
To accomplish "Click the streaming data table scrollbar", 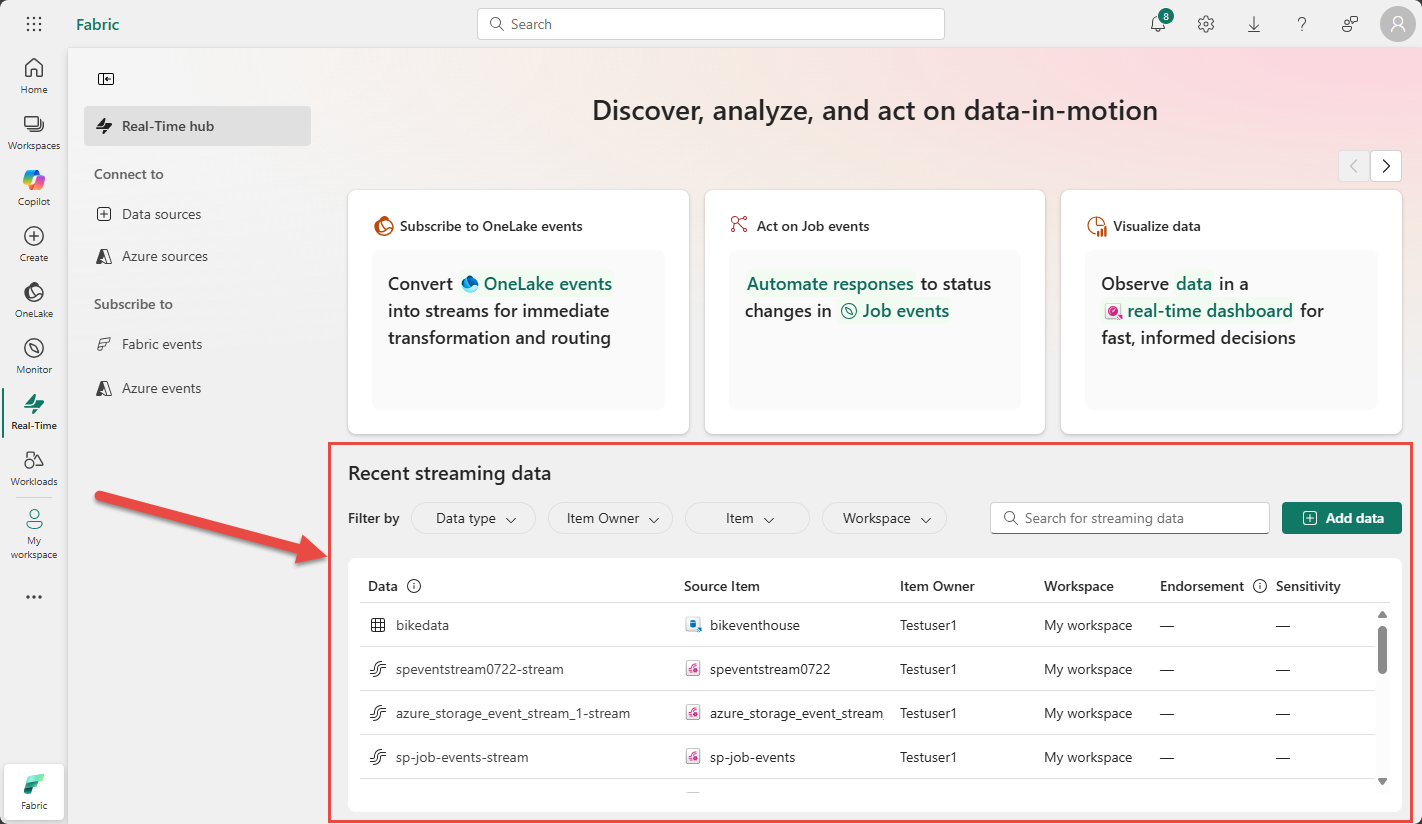I will [1383, 650].
